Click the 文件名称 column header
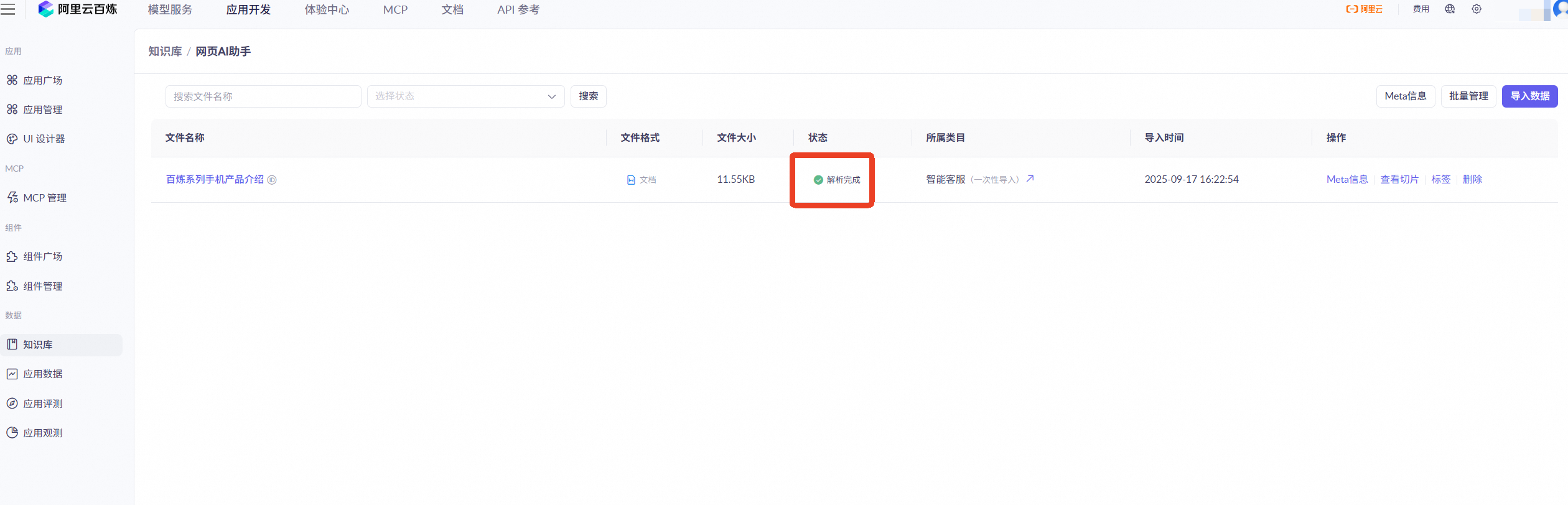 (185, 137)
